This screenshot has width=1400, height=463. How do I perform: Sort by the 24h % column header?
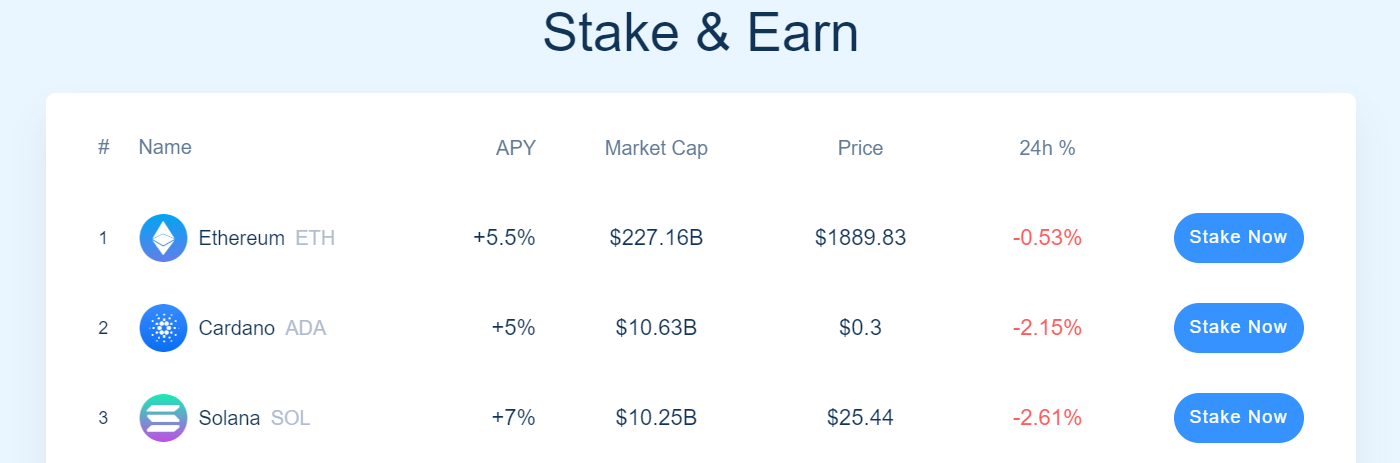(x=1047, y=148)
